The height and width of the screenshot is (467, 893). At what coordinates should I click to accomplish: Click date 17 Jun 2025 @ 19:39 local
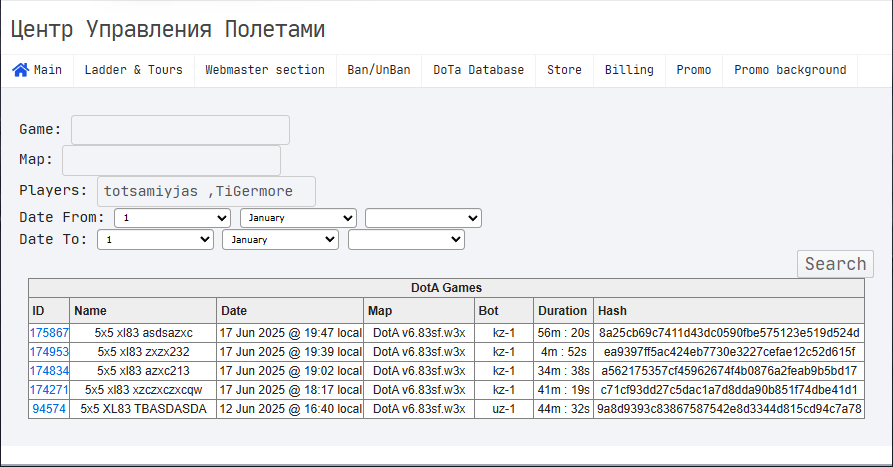tap(290, 352)
